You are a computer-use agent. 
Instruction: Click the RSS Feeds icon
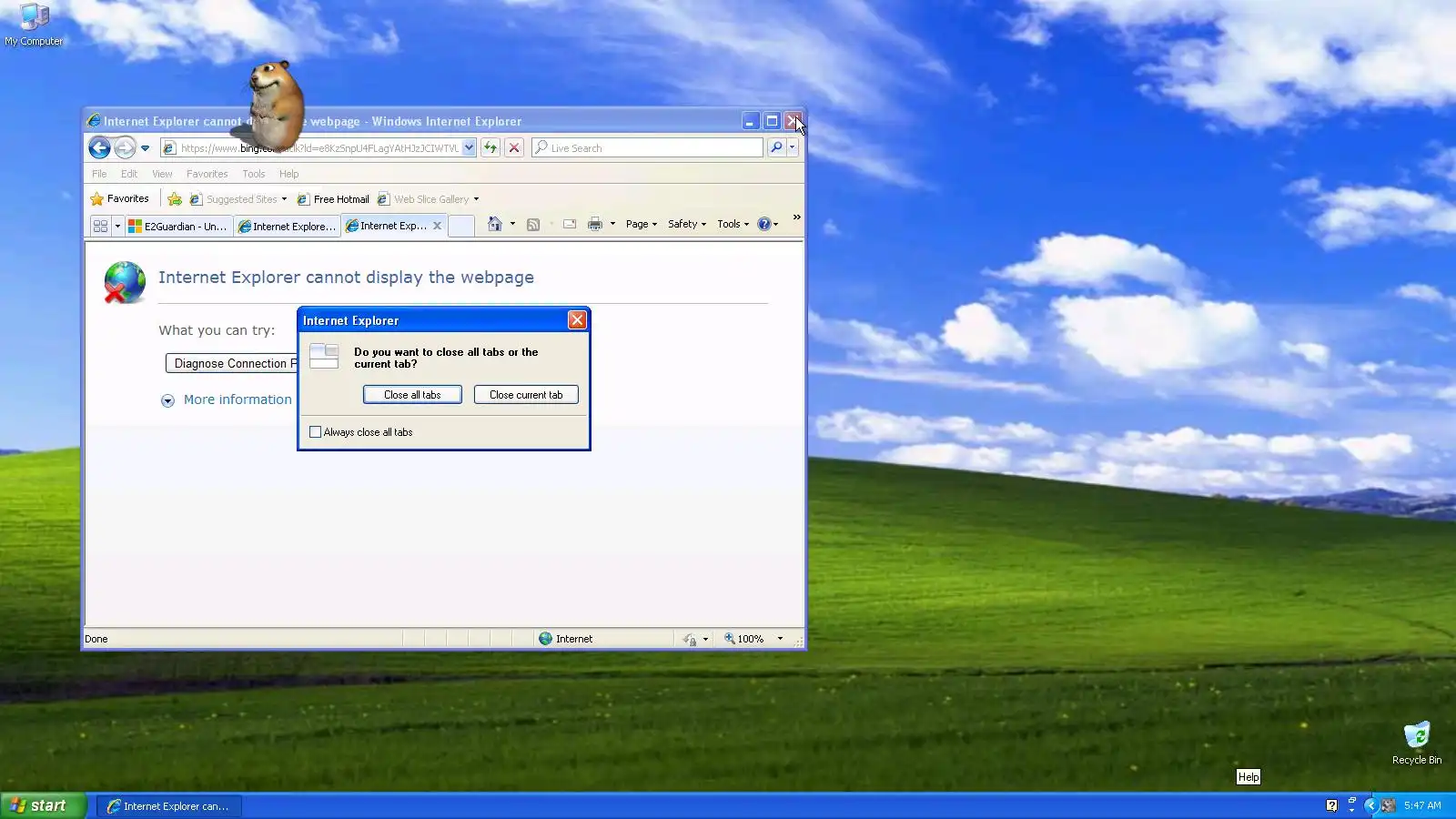point(533,224)
